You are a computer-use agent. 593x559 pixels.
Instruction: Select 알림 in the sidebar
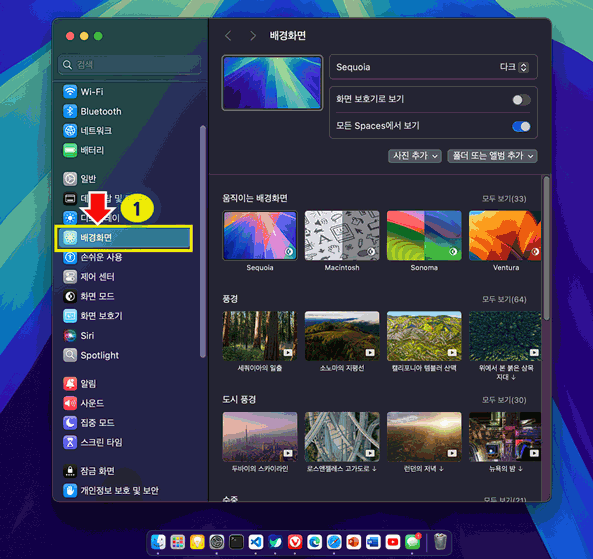pyautogui.click(x=79, y=384)
